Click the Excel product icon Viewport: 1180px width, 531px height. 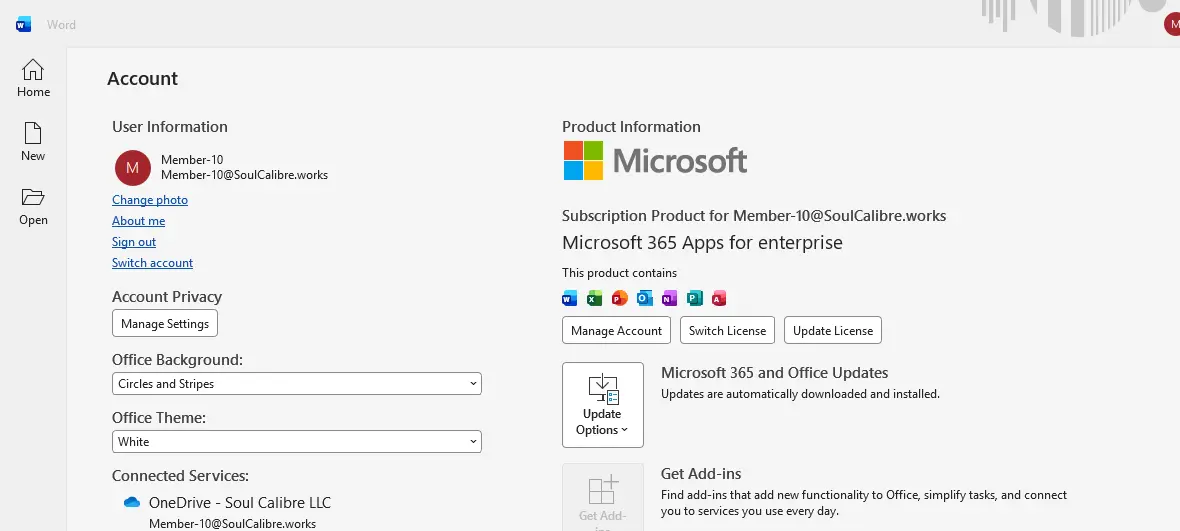point(595,298)
